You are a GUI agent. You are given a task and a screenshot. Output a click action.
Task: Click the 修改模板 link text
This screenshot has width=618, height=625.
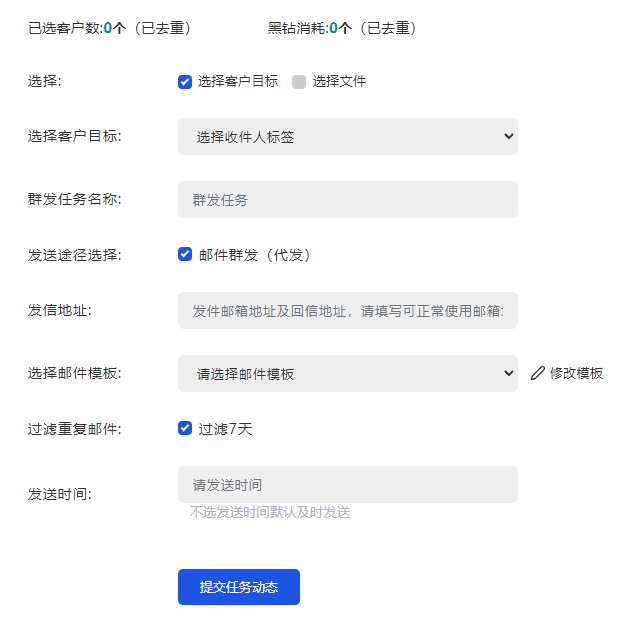(576, 373)
